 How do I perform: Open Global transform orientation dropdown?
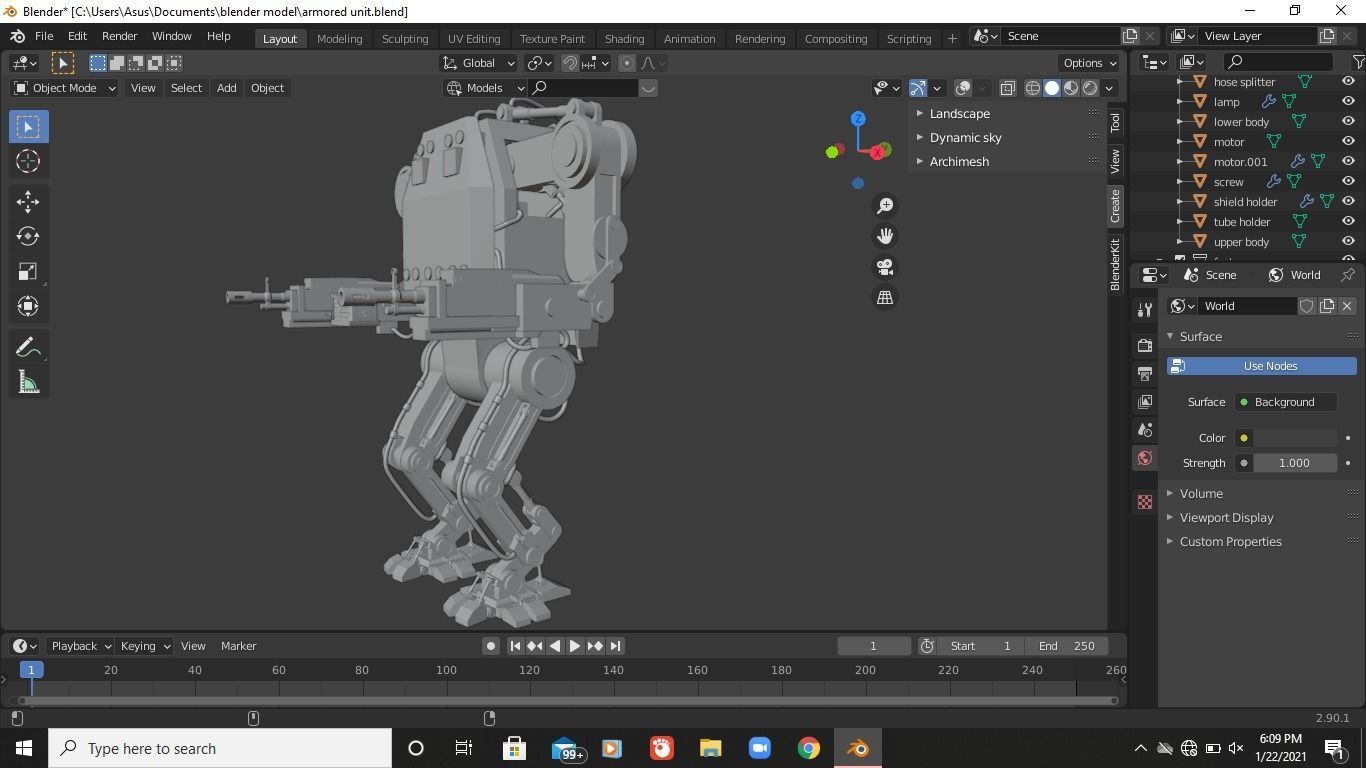click(x=479, y=63)
